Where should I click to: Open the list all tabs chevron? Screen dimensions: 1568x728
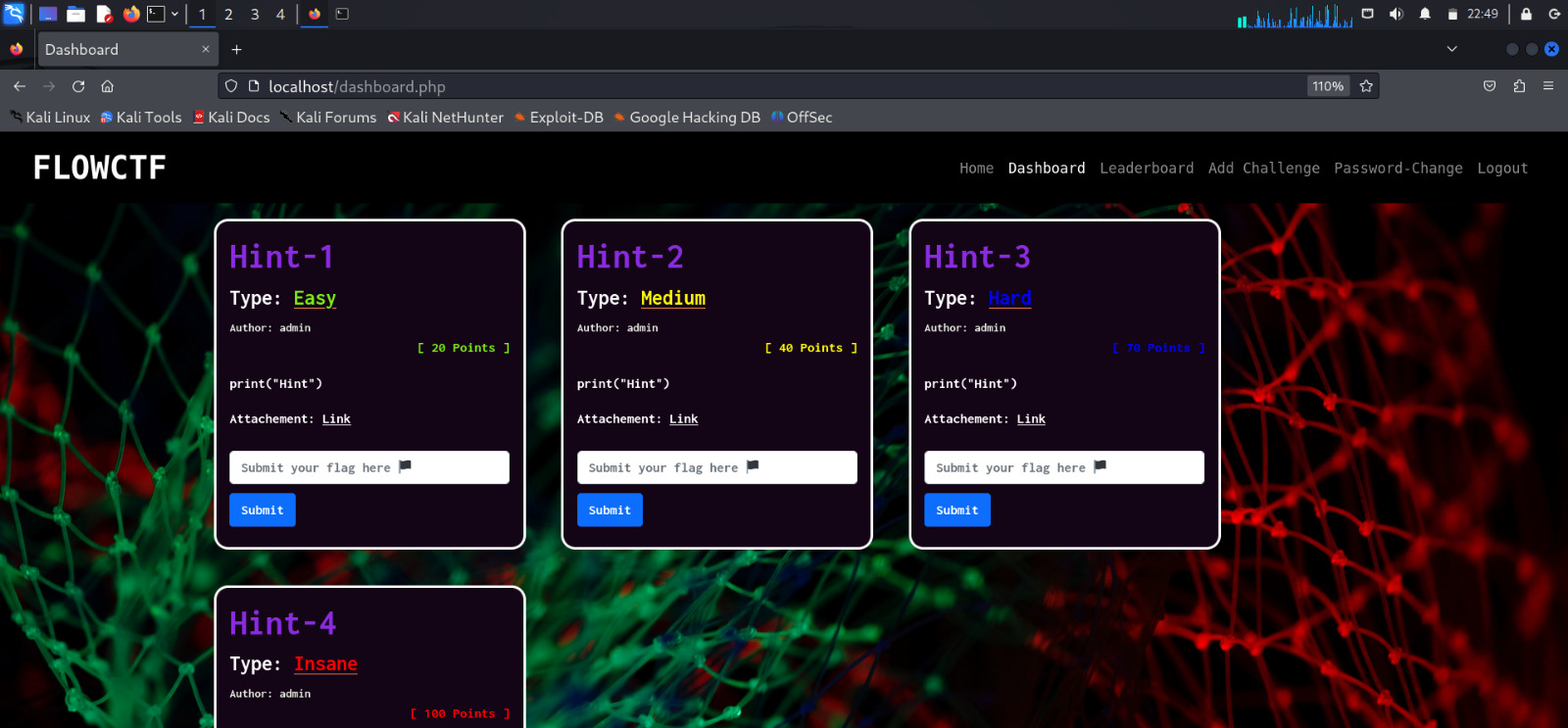[x=1451, y=49]
